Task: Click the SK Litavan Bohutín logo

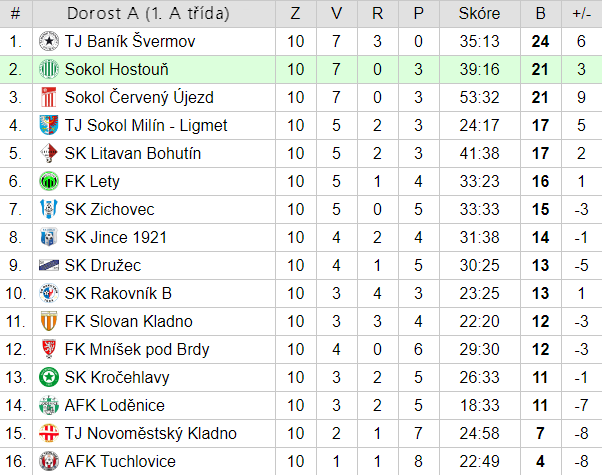Action: point(49,154)
